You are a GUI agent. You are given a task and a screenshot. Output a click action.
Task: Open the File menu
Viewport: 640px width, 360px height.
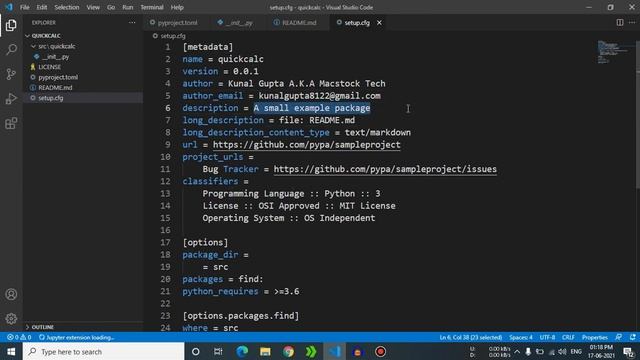(x=24, y=7)
